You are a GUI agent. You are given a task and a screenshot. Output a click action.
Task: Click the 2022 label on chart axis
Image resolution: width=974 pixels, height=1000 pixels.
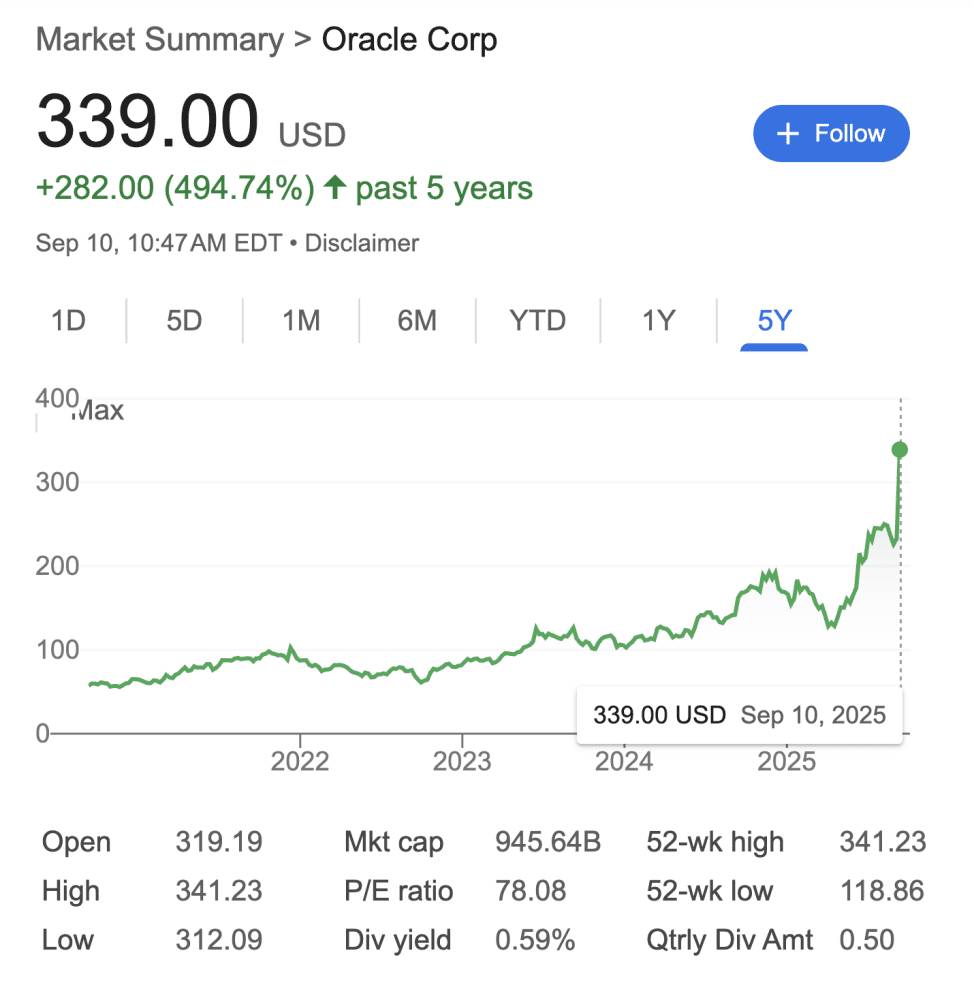300,762
